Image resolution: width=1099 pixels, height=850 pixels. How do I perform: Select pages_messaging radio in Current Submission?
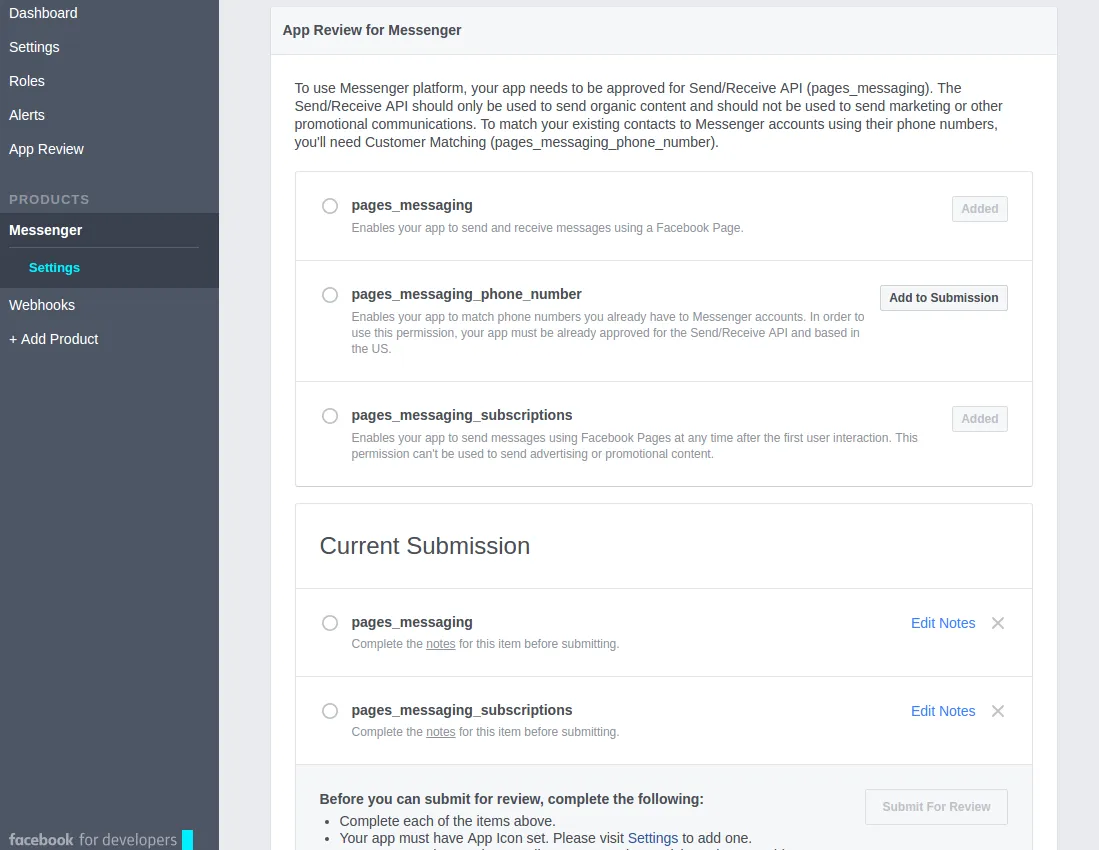(330, 623)
